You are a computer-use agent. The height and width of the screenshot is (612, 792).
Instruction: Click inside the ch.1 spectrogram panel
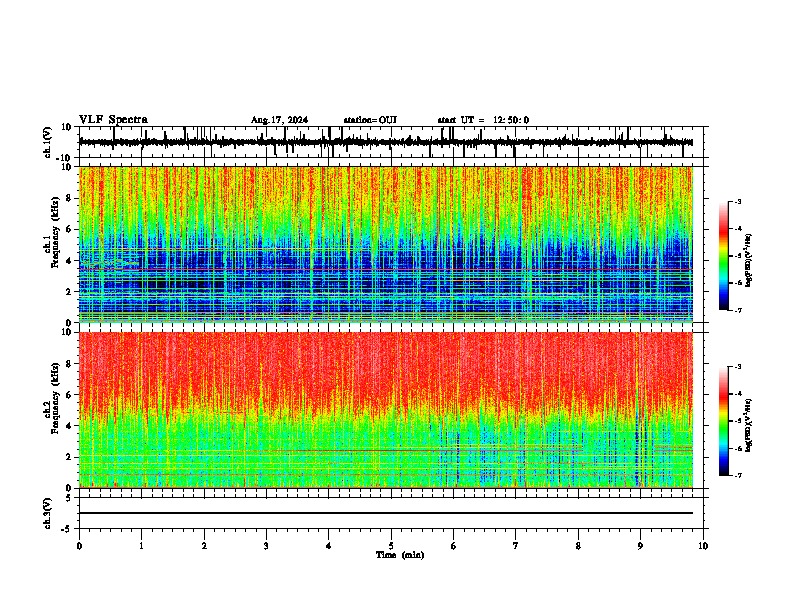[386, 244]
